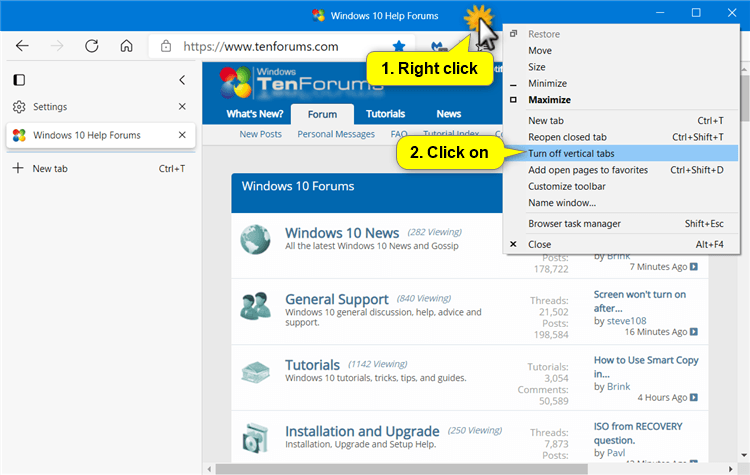This screenshot has height=475, width=750.
Task: Open the General Support forum link
Action: click(337, 299)
